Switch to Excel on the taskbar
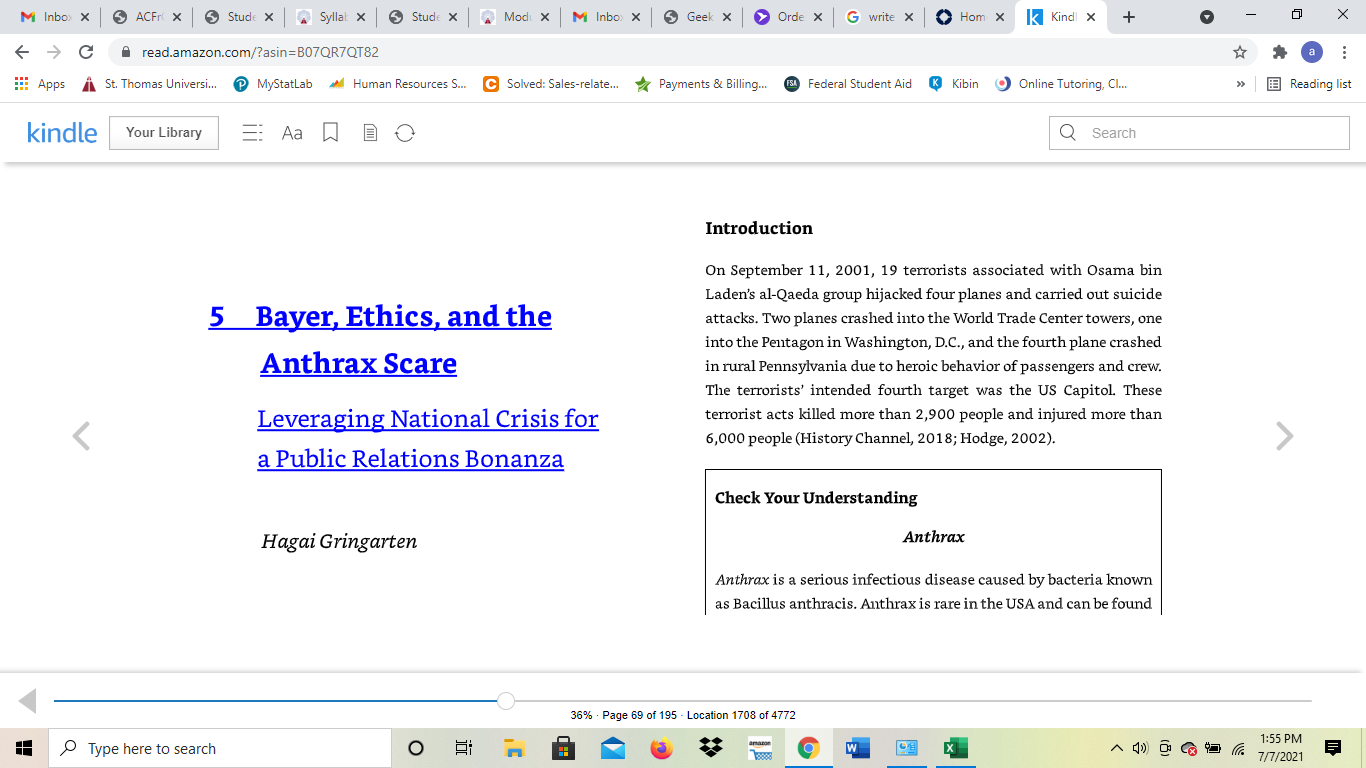 (x=955, y=748)
